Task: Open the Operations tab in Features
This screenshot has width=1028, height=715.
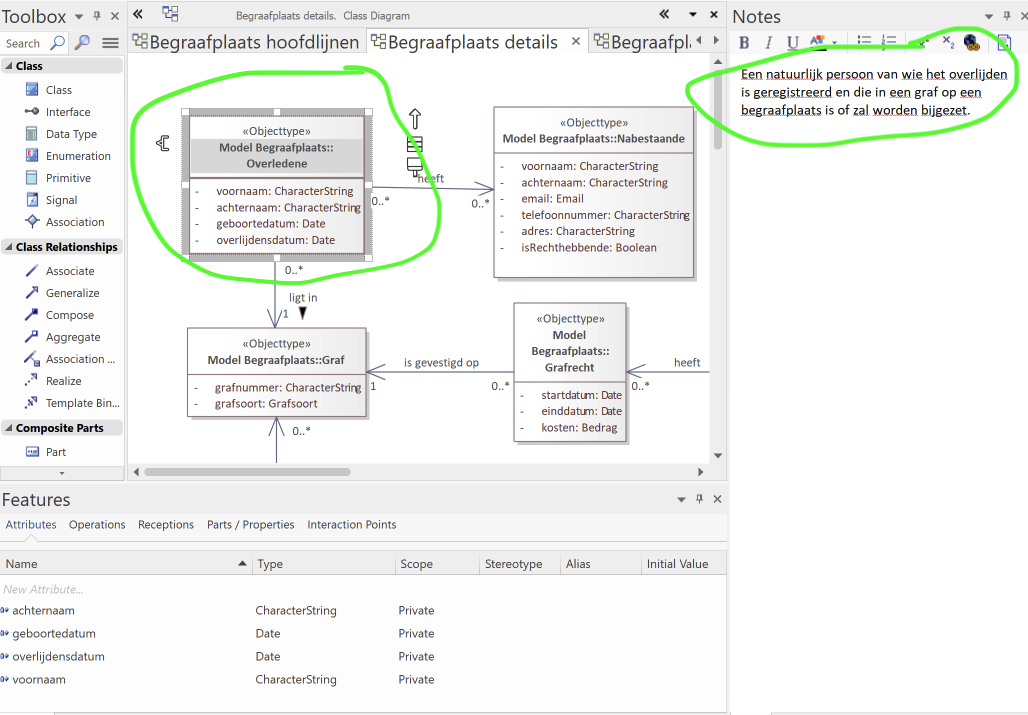Action: (97, 525)
